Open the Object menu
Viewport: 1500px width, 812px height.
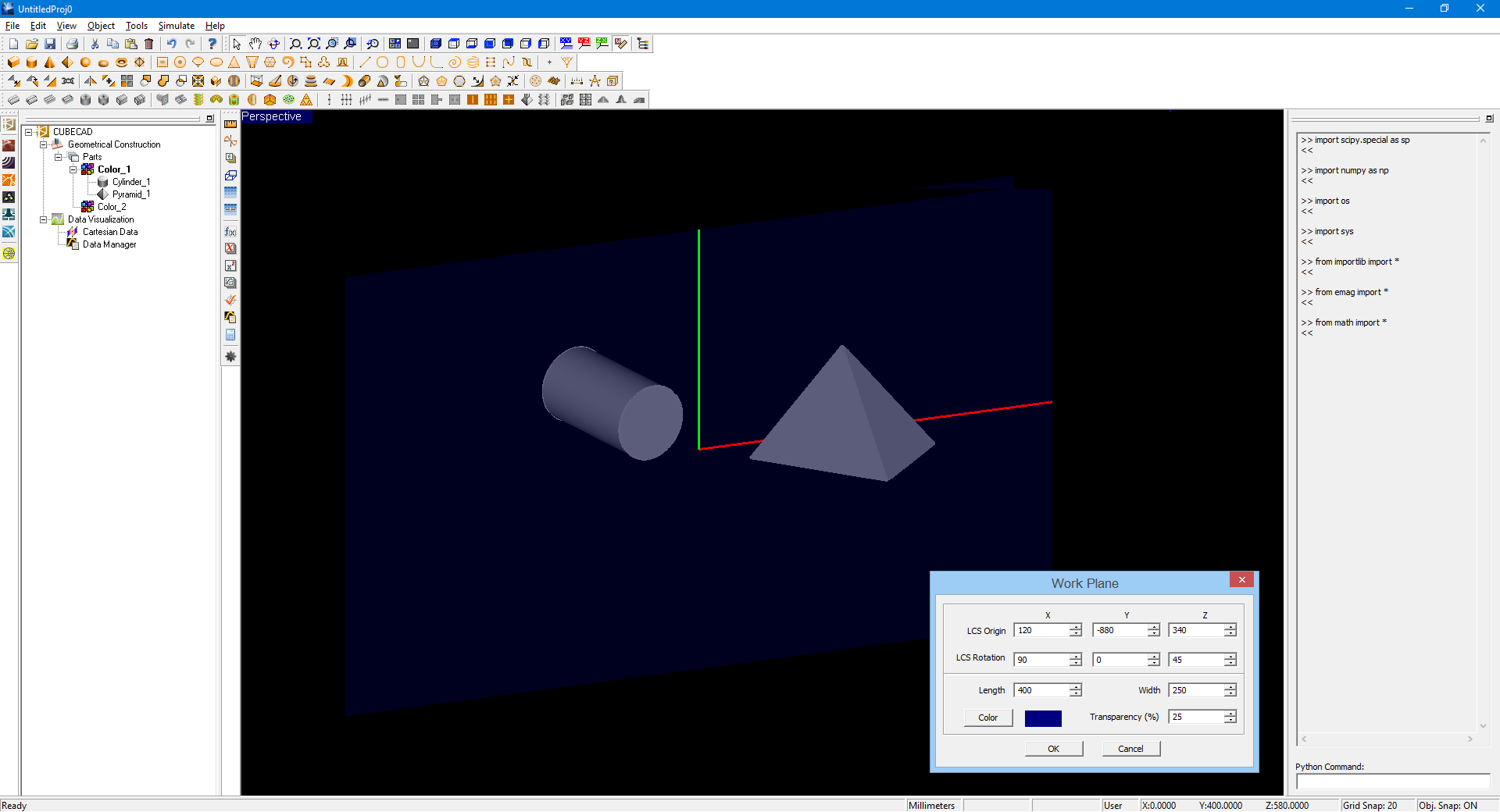(101, 26)
